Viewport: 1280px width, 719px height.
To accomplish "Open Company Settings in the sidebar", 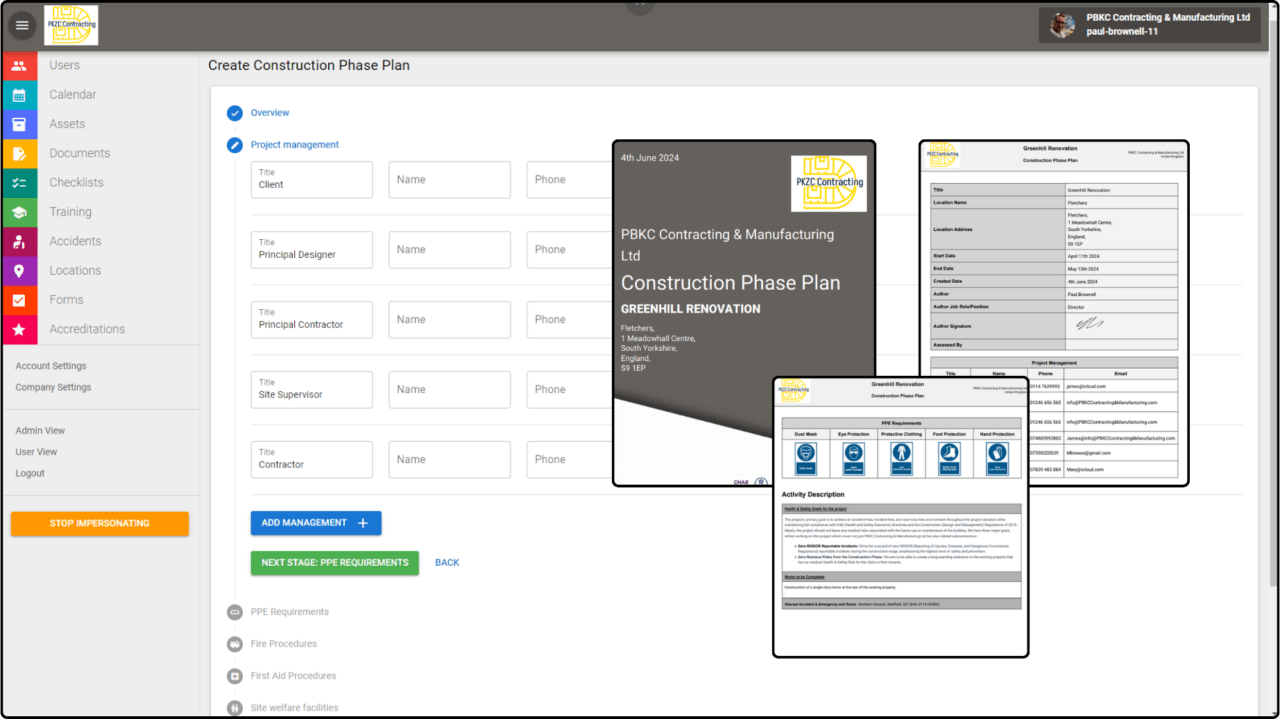I will point(53,387).
